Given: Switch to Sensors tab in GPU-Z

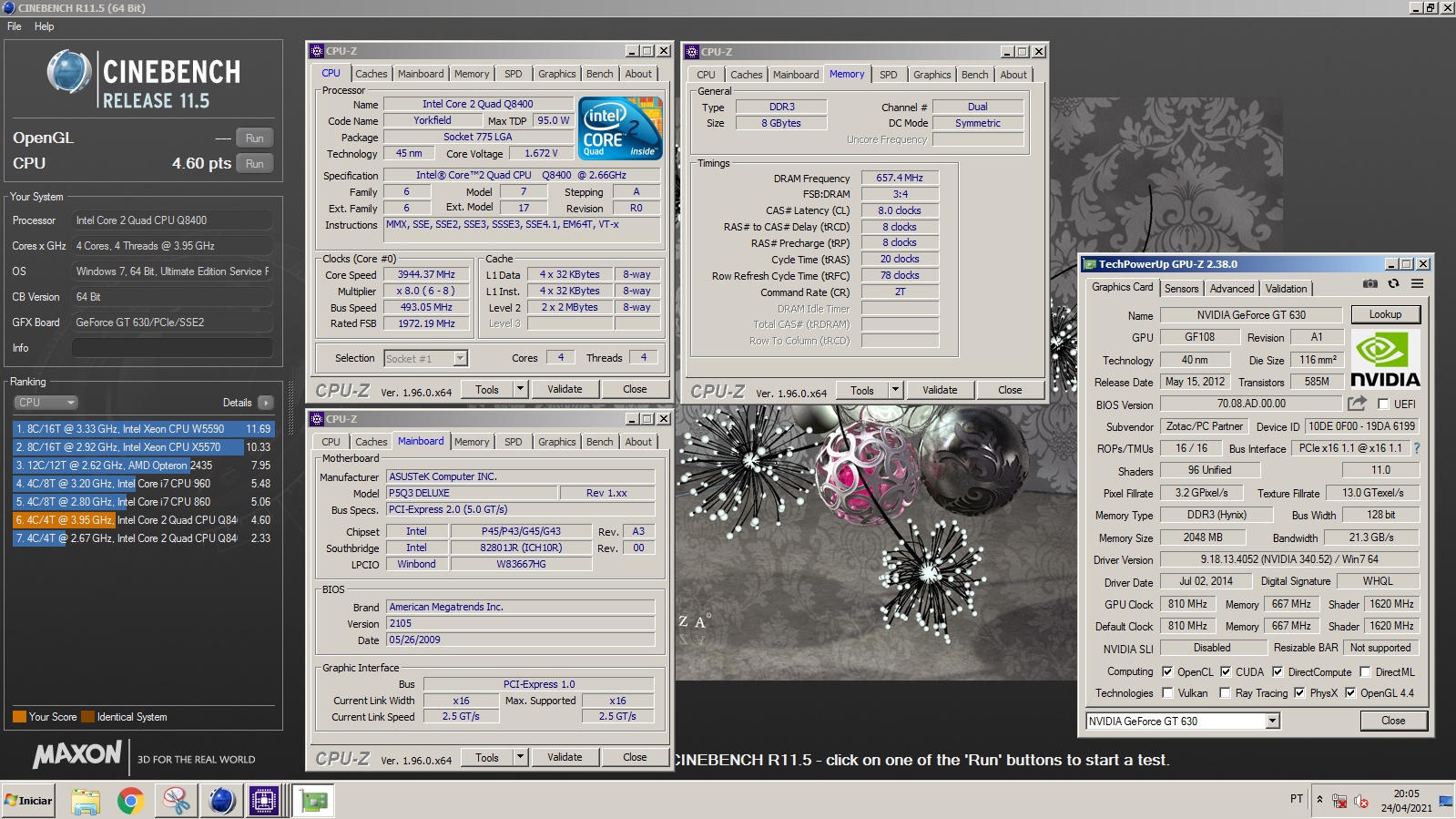Looking at the screenshot, I should 1181,289.
